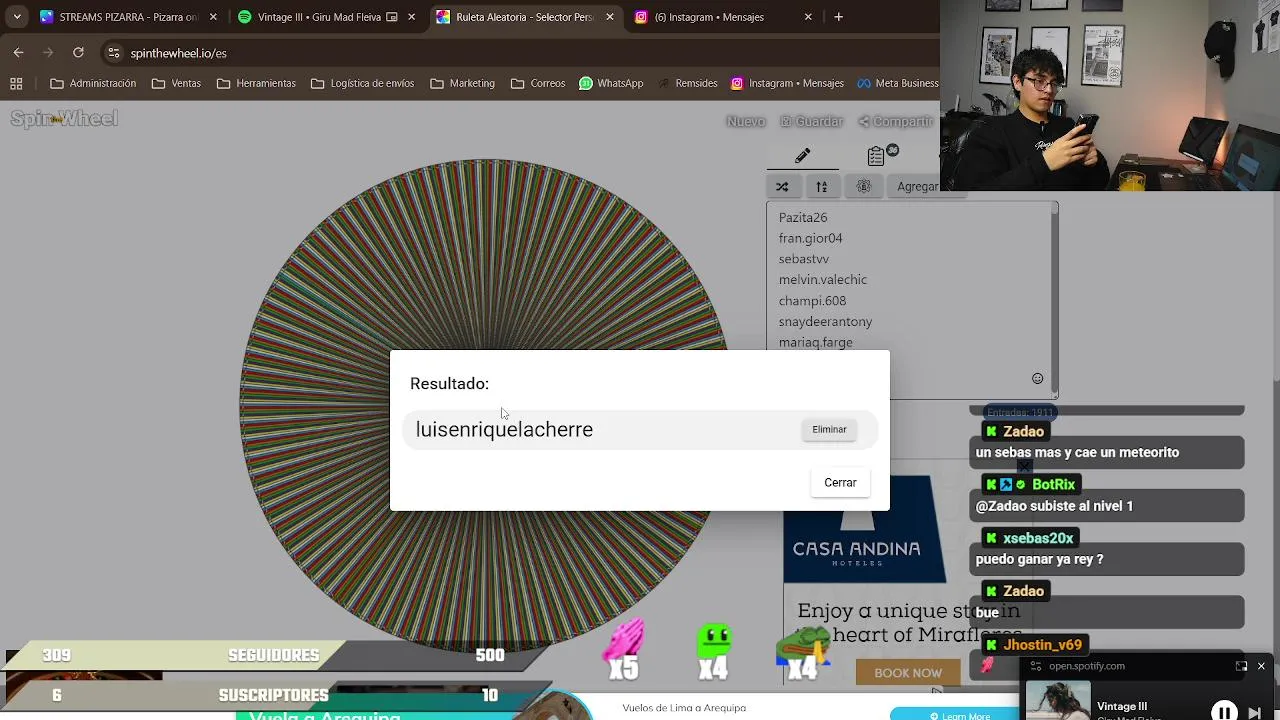Reload the current page
Image resolution: width=1280 pixels, height=720 pixels.
78,53
